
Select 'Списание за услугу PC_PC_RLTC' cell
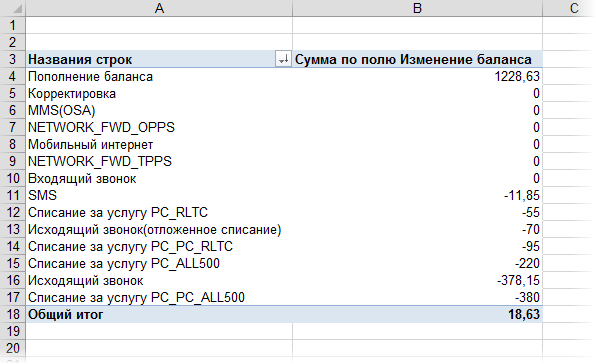coord(159,246)
